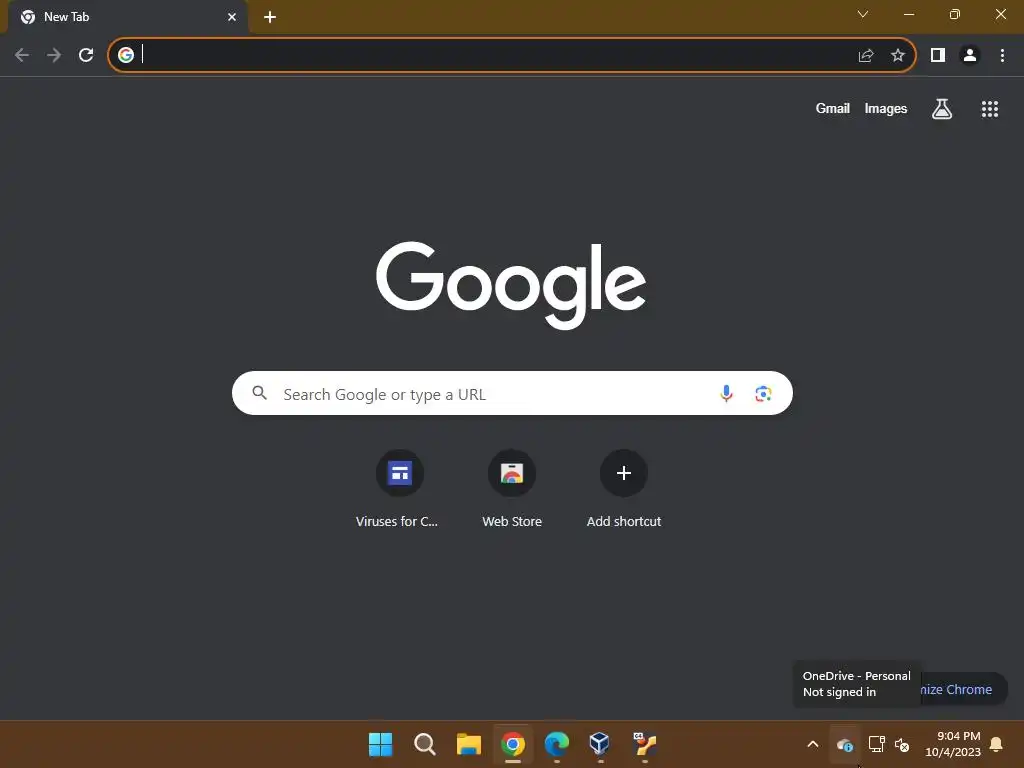
Task: Close the New Tab tab
Action: (232, 17)
